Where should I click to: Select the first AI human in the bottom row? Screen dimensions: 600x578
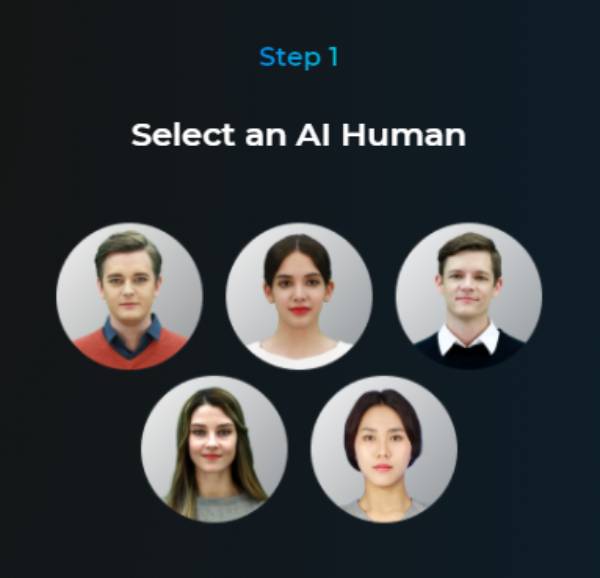[x=214, y=449]
